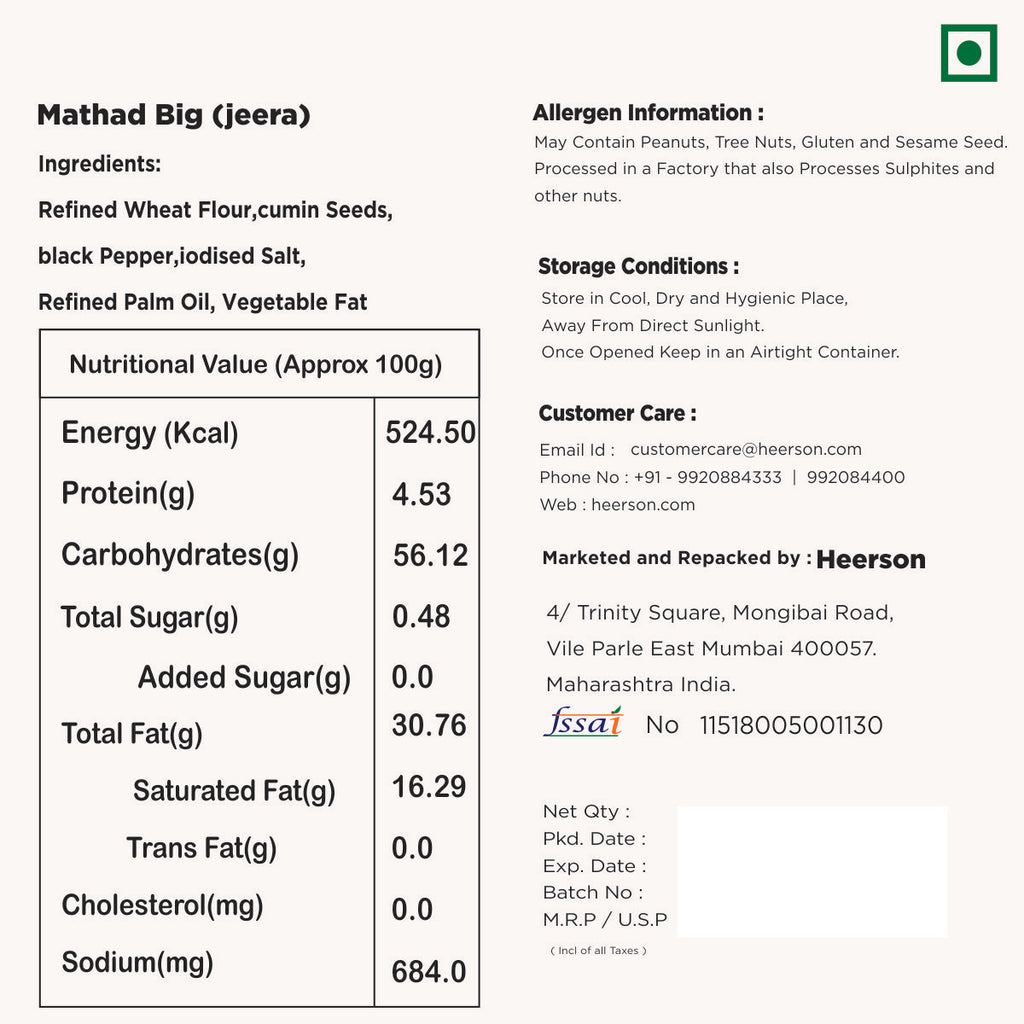Image resolution: width=1024 pixels, height=1024 pixels.
Task: Select the Sodium value 684.0
Action: pos(428,971)
